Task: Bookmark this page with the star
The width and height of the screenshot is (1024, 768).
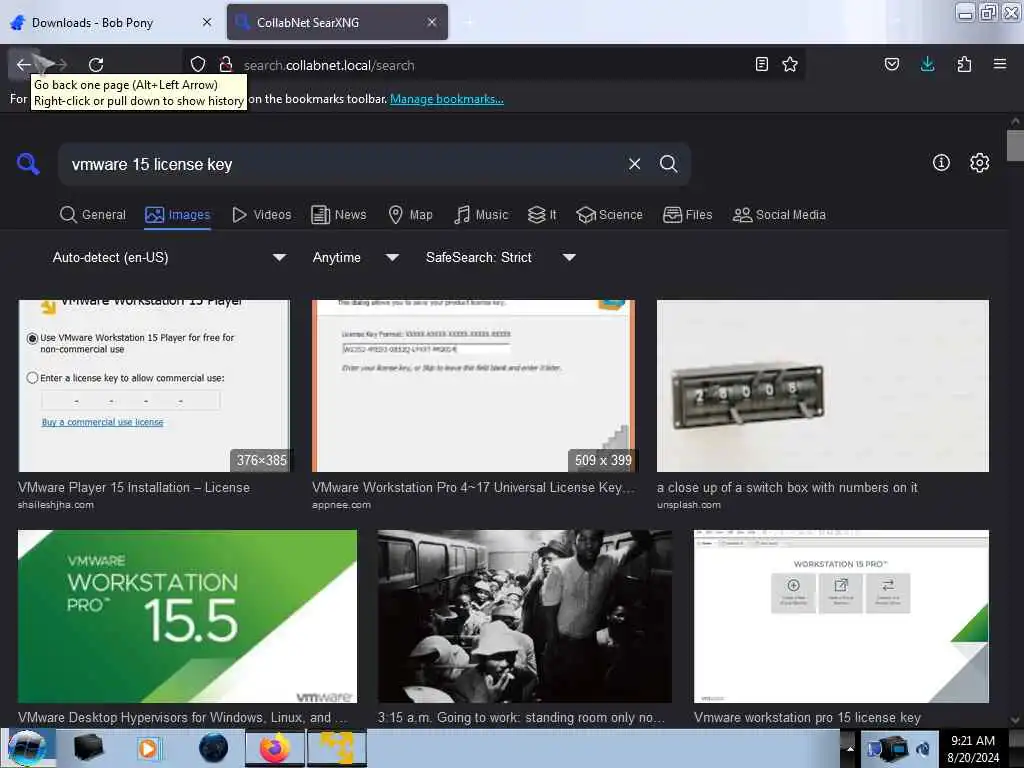Action: pyautogui.click(x=790, y=64)
